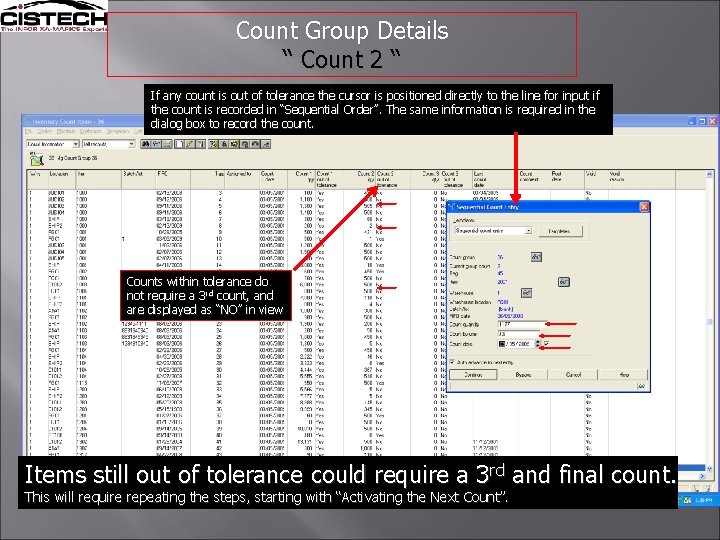Click the Post date column header

click(x=567, y=179)
